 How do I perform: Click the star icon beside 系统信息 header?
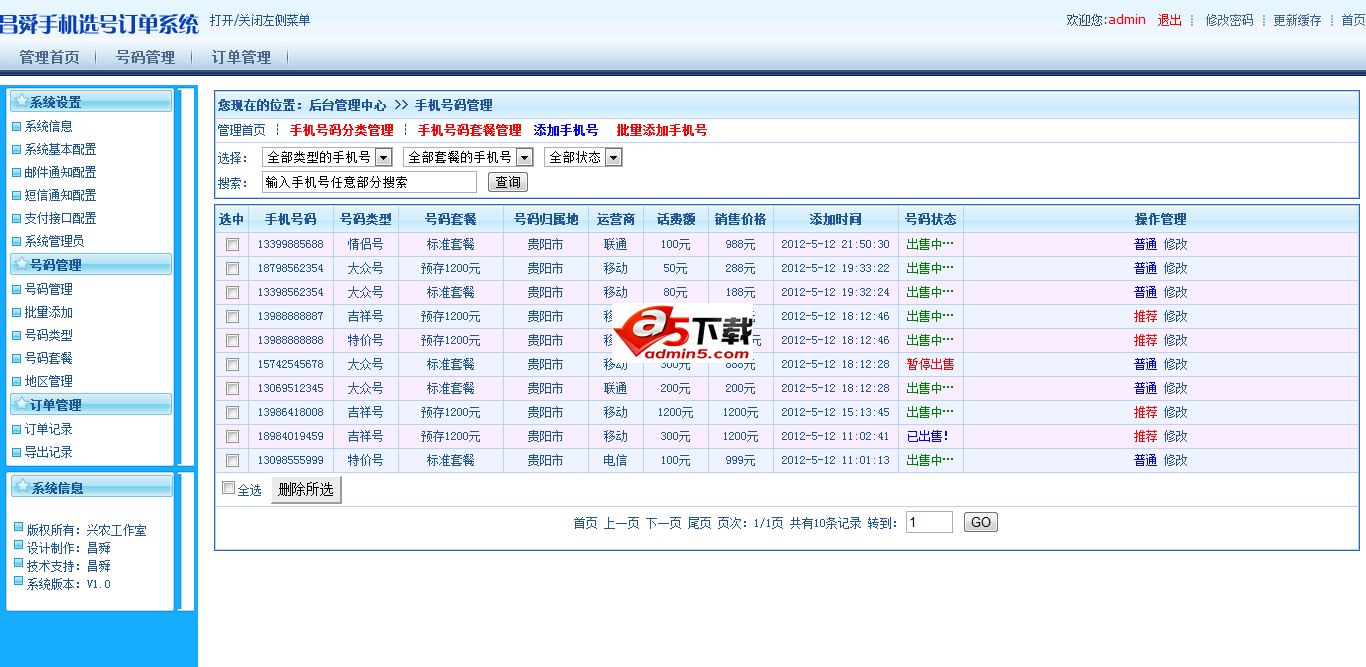pyautogui.click(x=21, y=487)
